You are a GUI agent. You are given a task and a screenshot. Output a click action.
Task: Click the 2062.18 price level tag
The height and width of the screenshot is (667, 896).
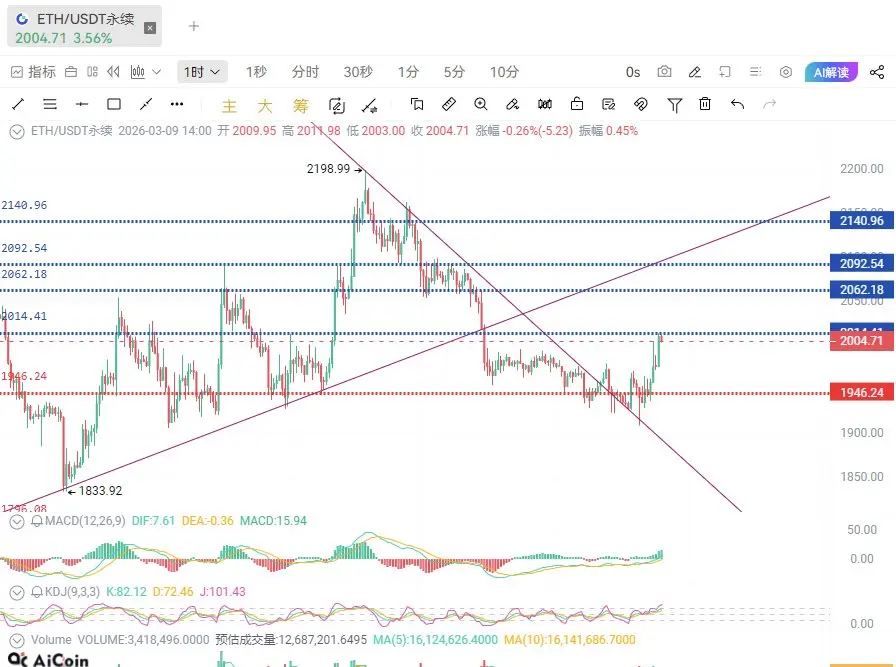click(x=862, y=290)
